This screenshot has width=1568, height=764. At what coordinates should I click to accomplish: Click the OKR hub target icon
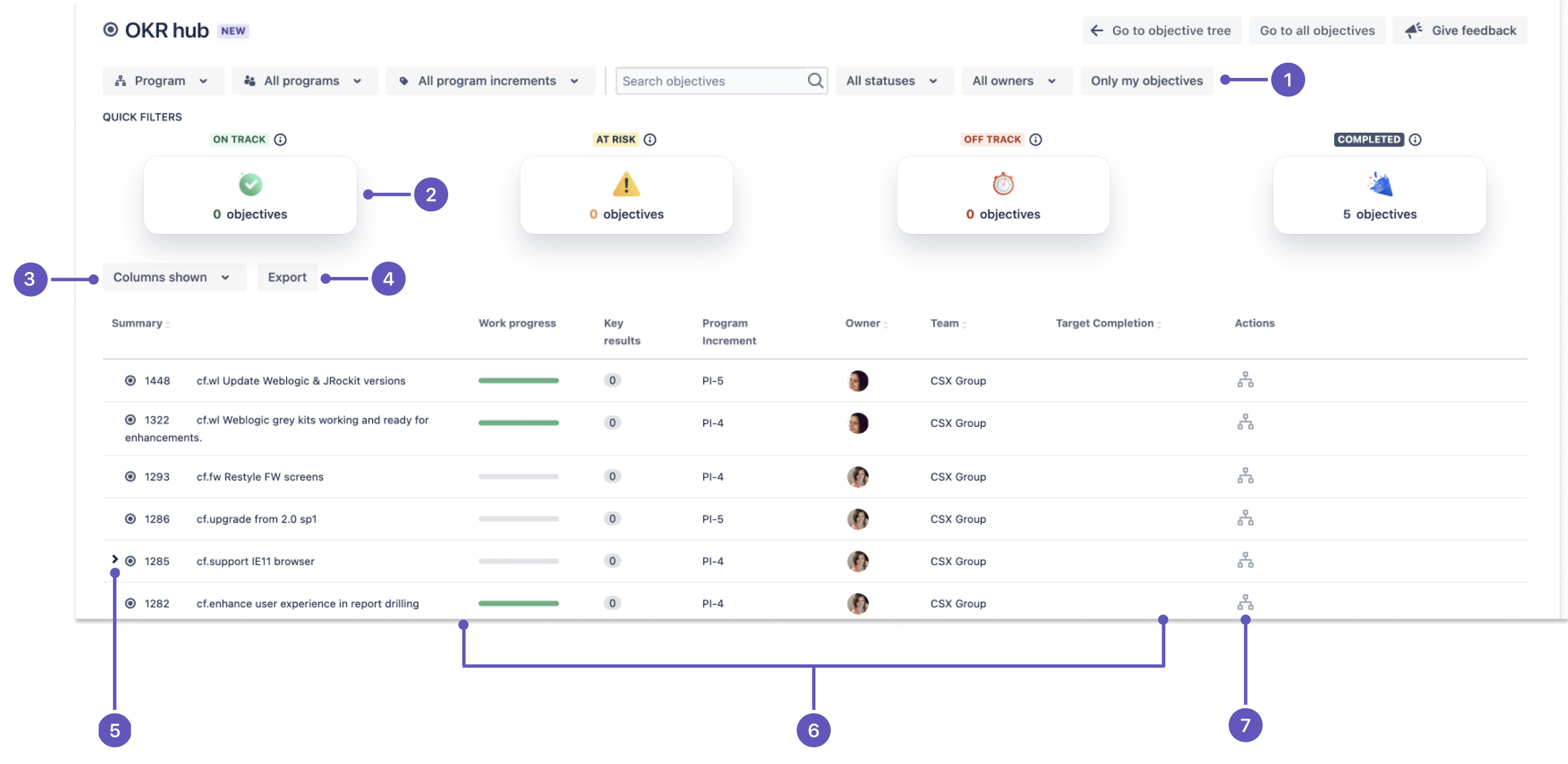(111, 29)
